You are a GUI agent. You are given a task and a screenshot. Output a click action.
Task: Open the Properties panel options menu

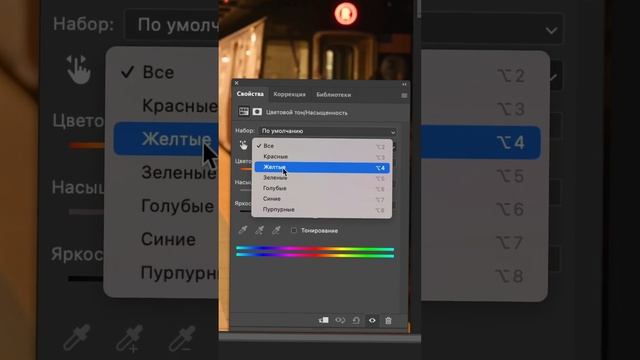(404, 95)
